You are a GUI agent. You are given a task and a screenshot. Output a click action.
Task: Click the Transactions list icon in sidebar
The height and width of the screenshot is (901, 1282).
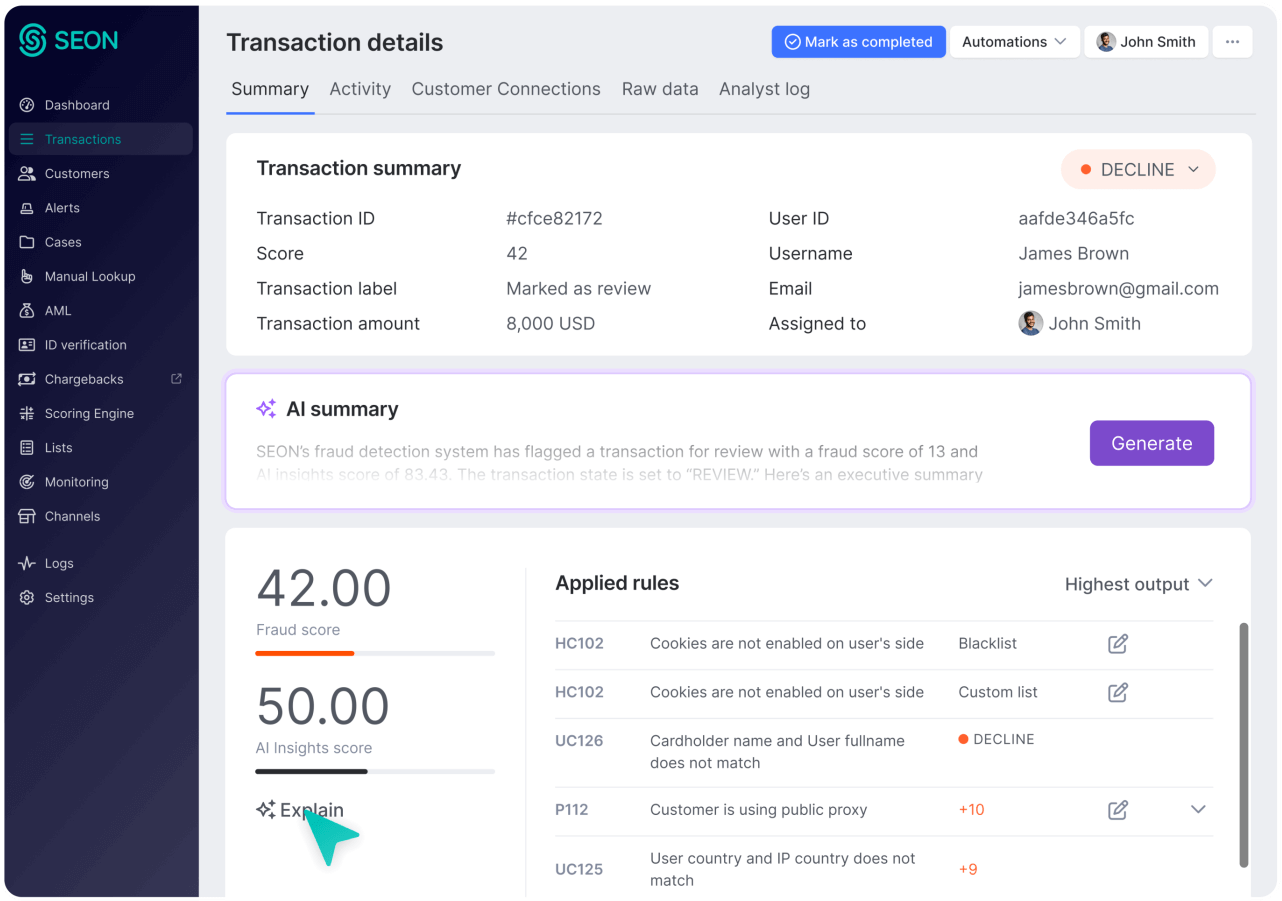click(x=27, y=139)
